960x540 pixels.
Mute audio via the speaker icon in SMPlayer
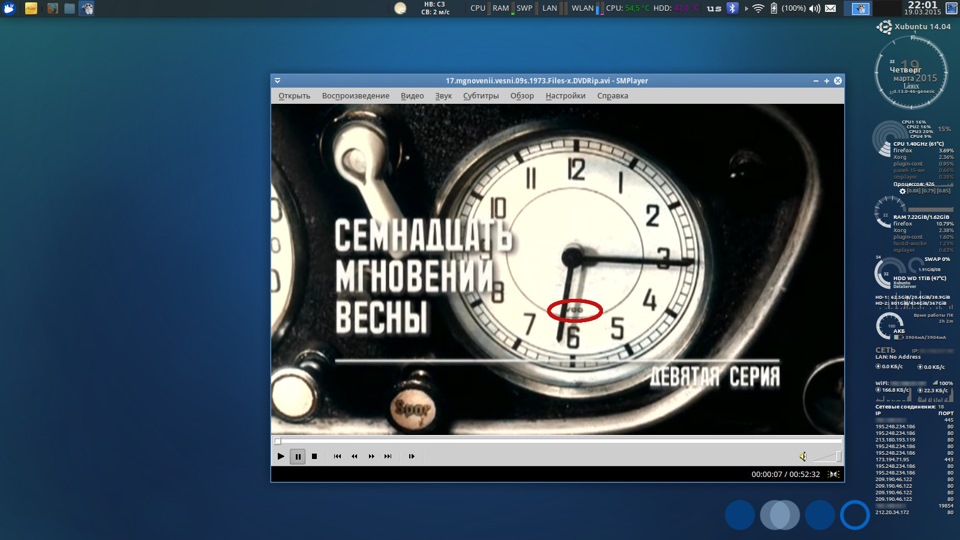click(x=803, y=456)
